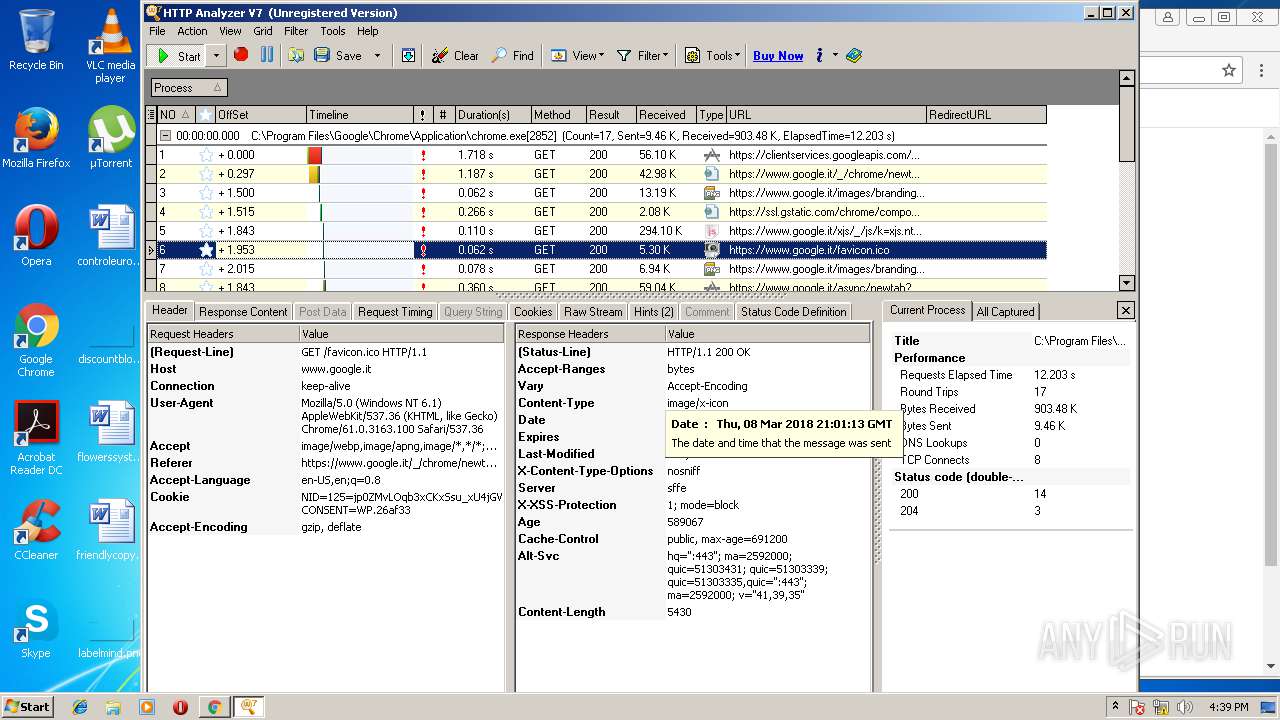This screenshot has width=1280, height=720.
Task: Open Acrobat Reader DC desktop icon
Action: 36,438
